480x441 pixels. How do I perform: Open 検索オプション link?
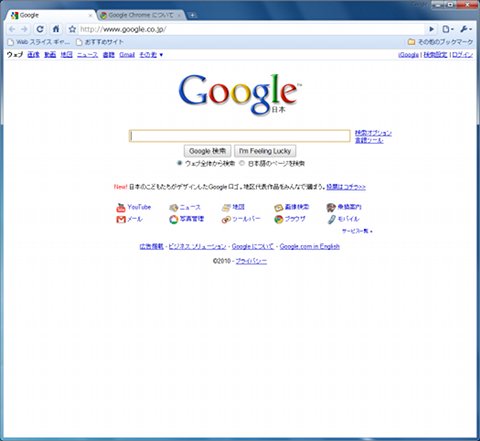pyautogui.click(x=373, y=133)
